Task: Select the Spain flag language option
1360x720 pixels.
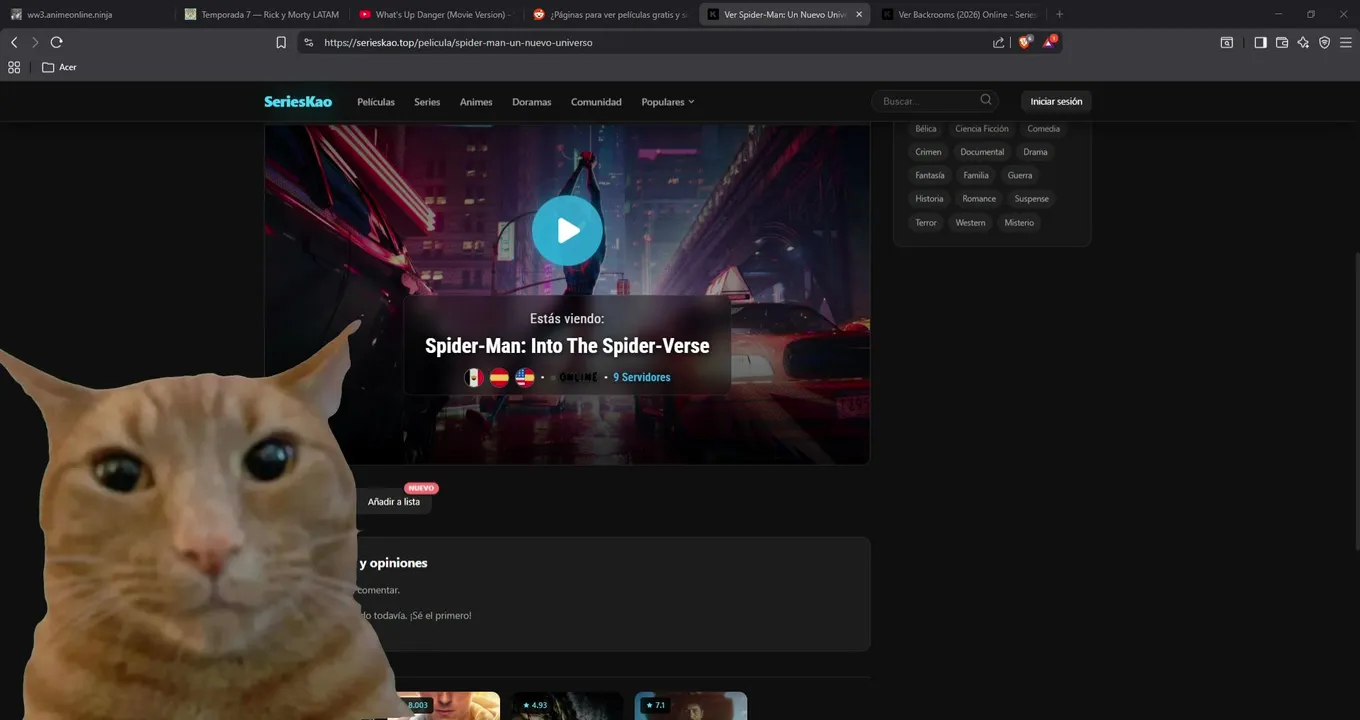Action: coord(499,377)
